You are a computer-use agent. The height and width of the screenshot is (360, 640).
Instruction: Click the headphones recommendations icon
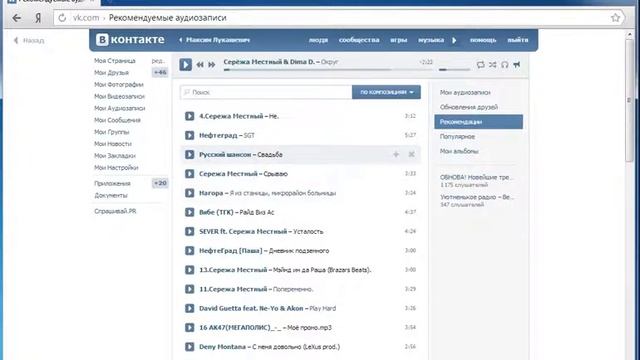[504, 65]
